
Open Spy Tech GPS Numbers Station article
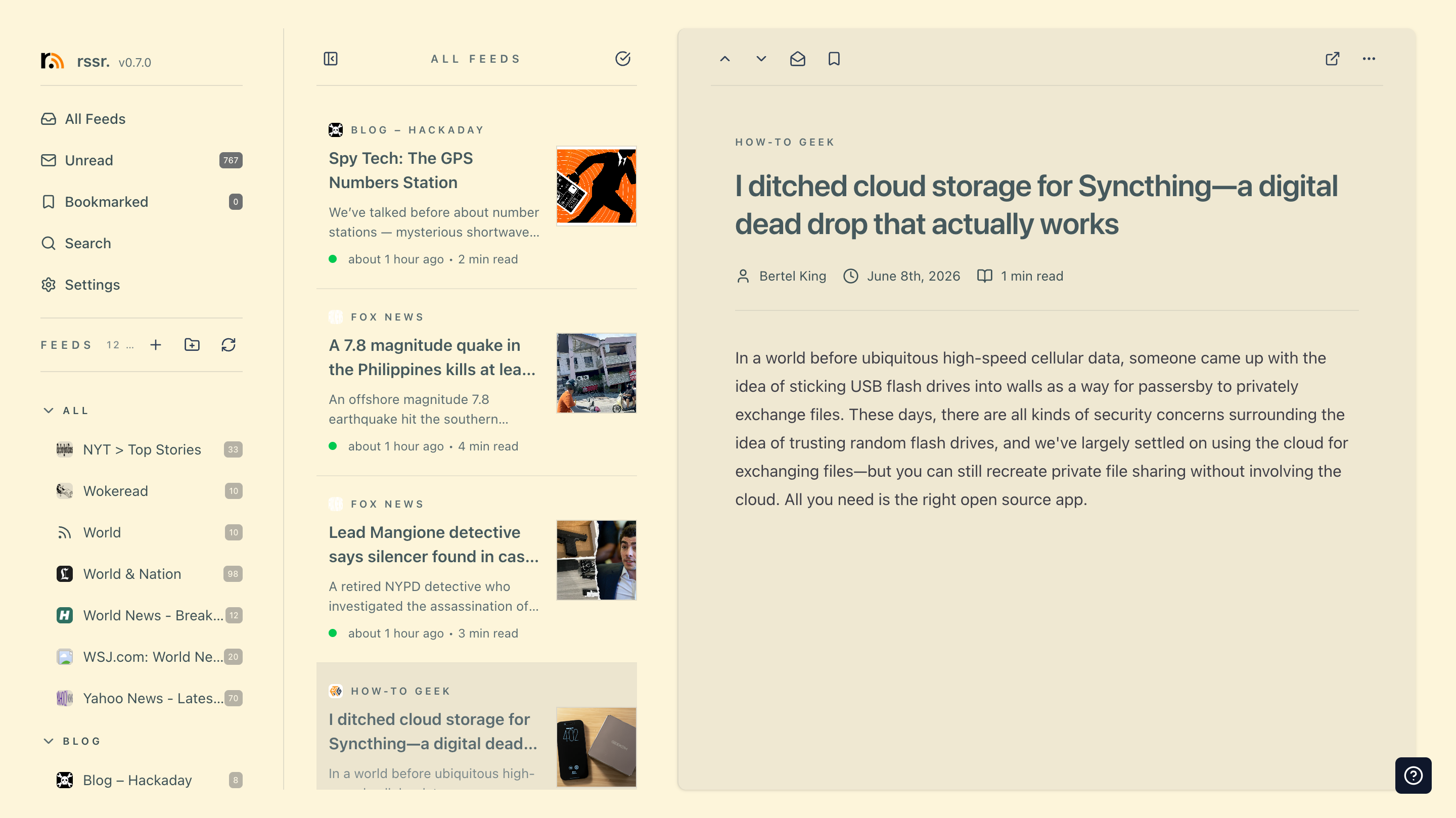pos(476,195)
